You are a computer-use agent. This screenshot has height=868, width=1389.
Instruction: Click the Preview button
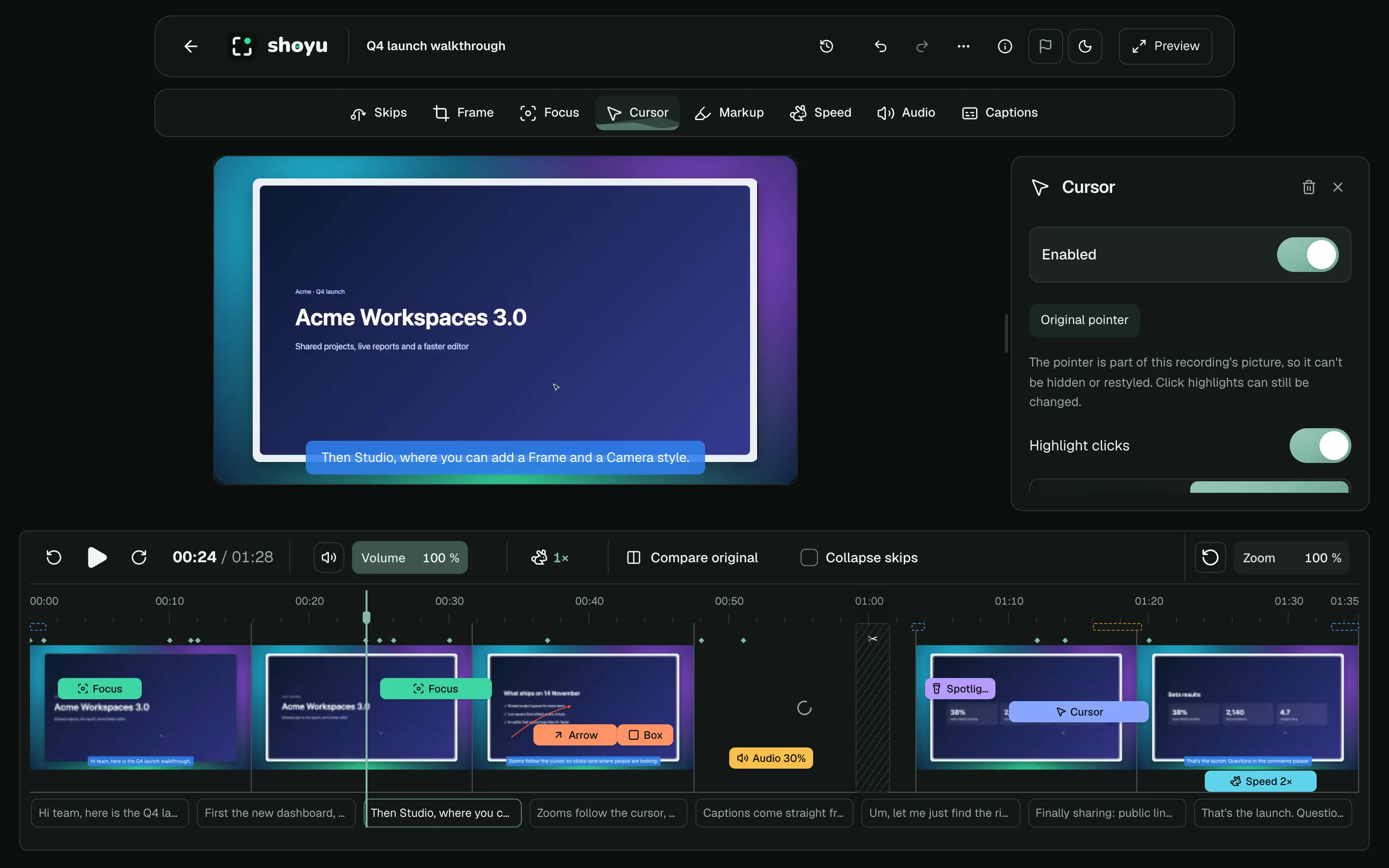tap(1165, 46)
